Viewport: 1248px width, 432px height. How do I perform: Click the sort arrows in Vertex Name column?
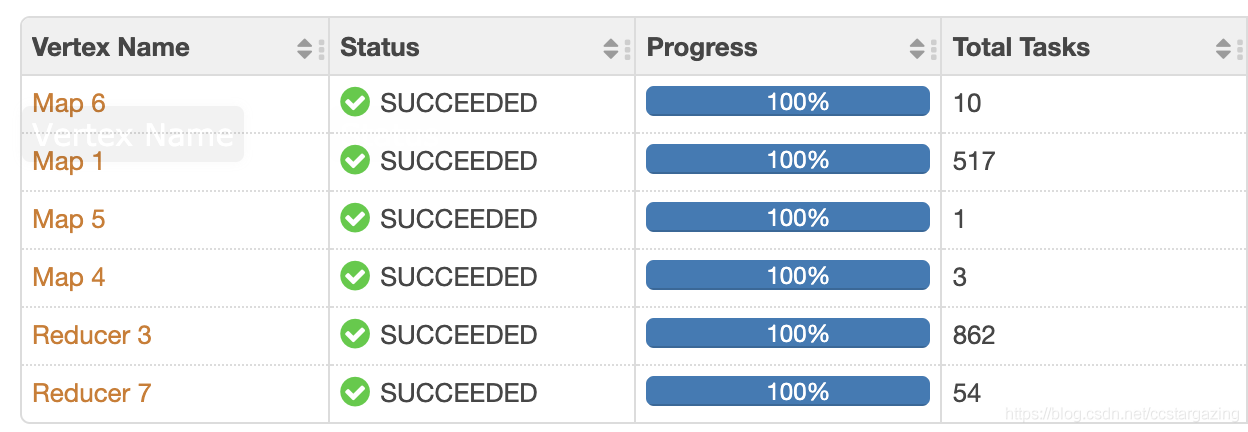click(x=305, y=48)
